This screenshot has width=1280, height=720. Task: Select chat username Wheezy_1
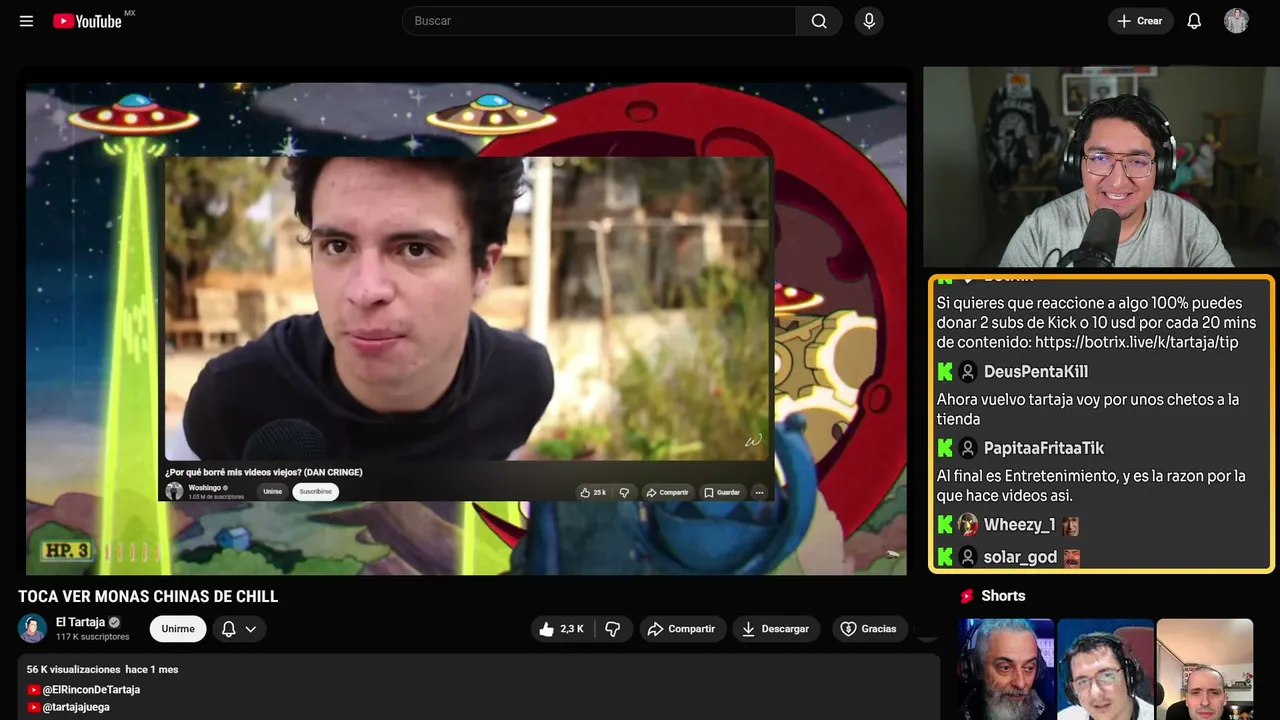click(x=1020, y=525)
